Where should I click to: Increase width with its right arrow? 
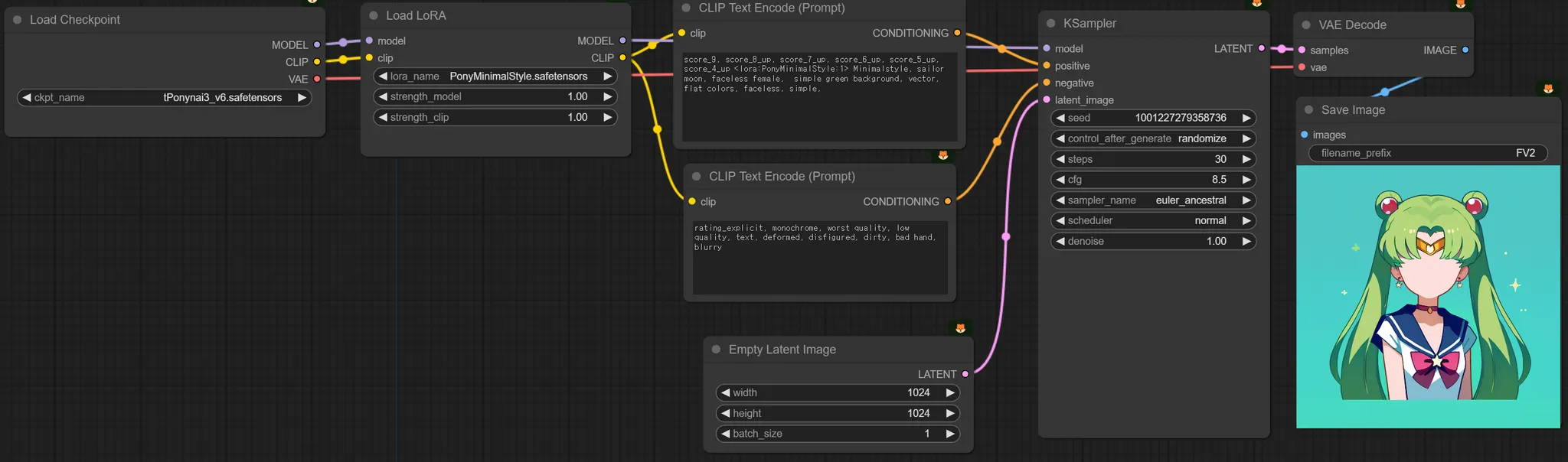pos(950,392)
